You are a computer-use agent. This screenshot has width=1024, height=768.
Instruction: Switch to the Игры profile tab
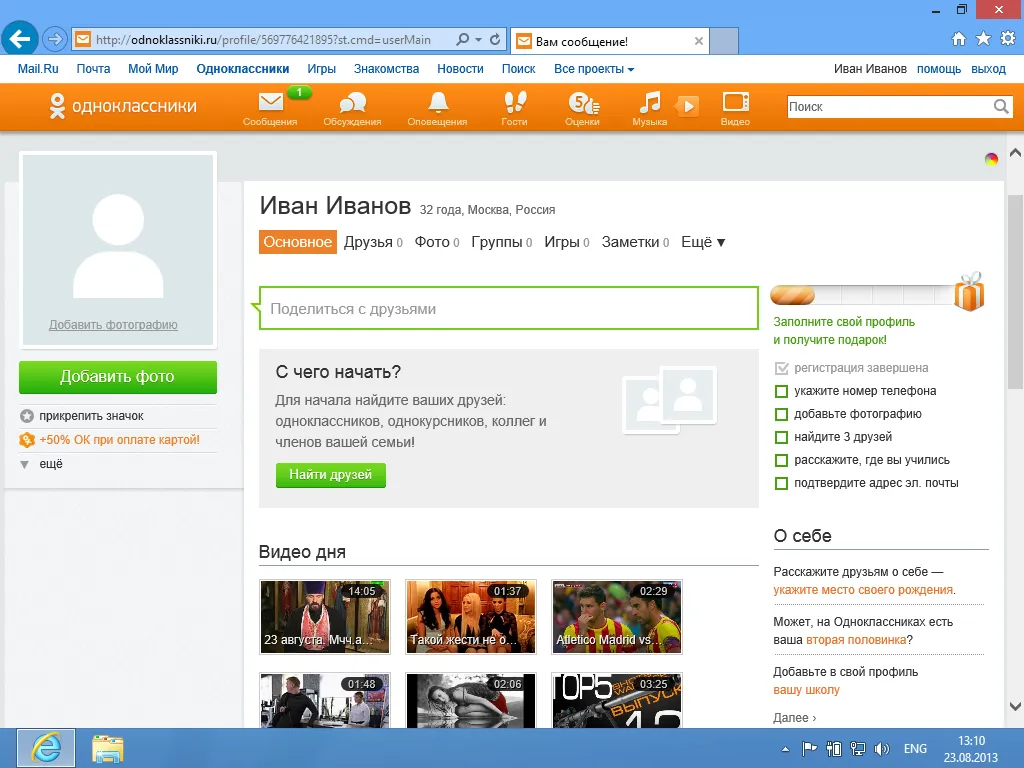point(567,242)
